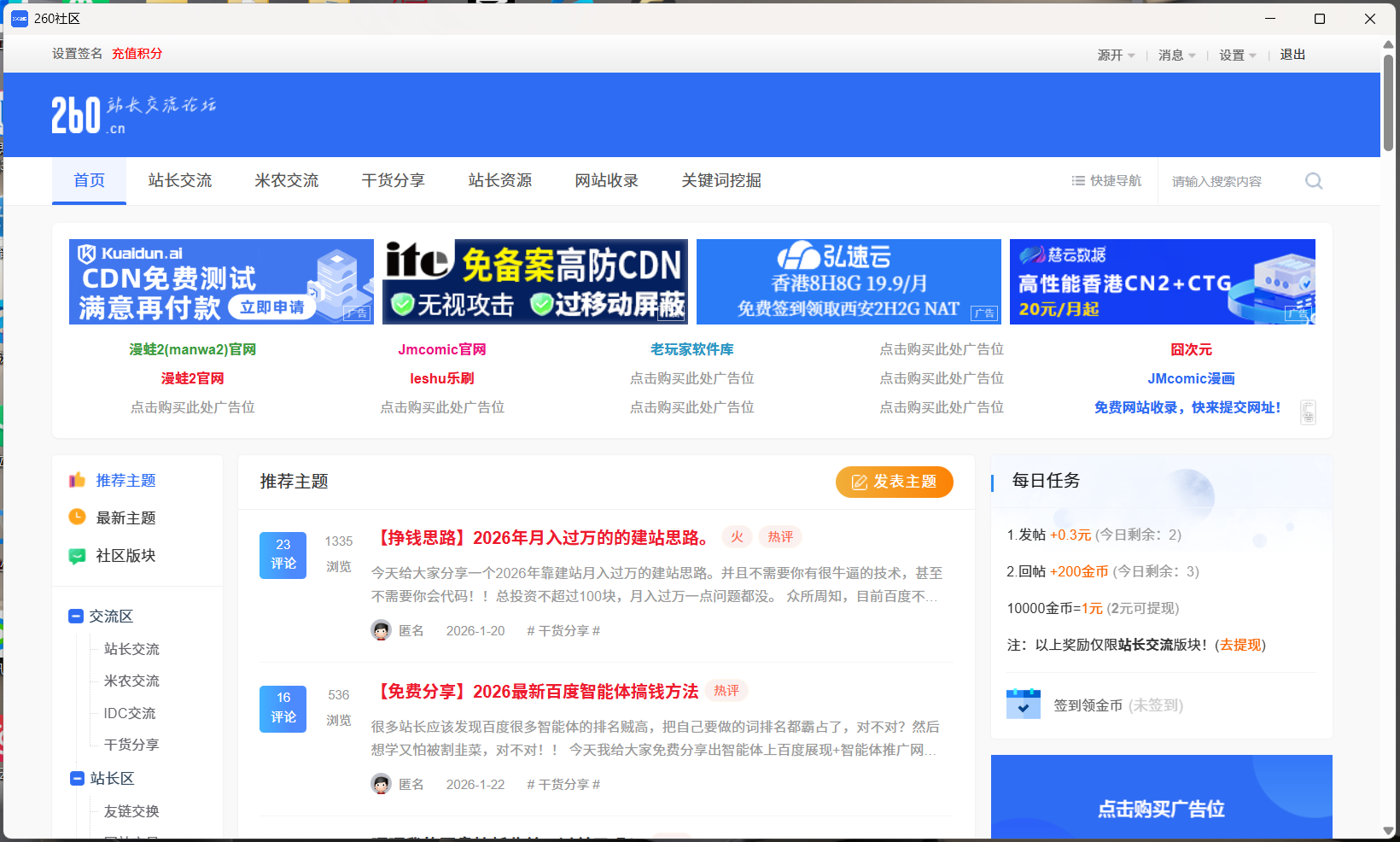
Task: Click the clock icon next to 最新主题
Action: 77,517
